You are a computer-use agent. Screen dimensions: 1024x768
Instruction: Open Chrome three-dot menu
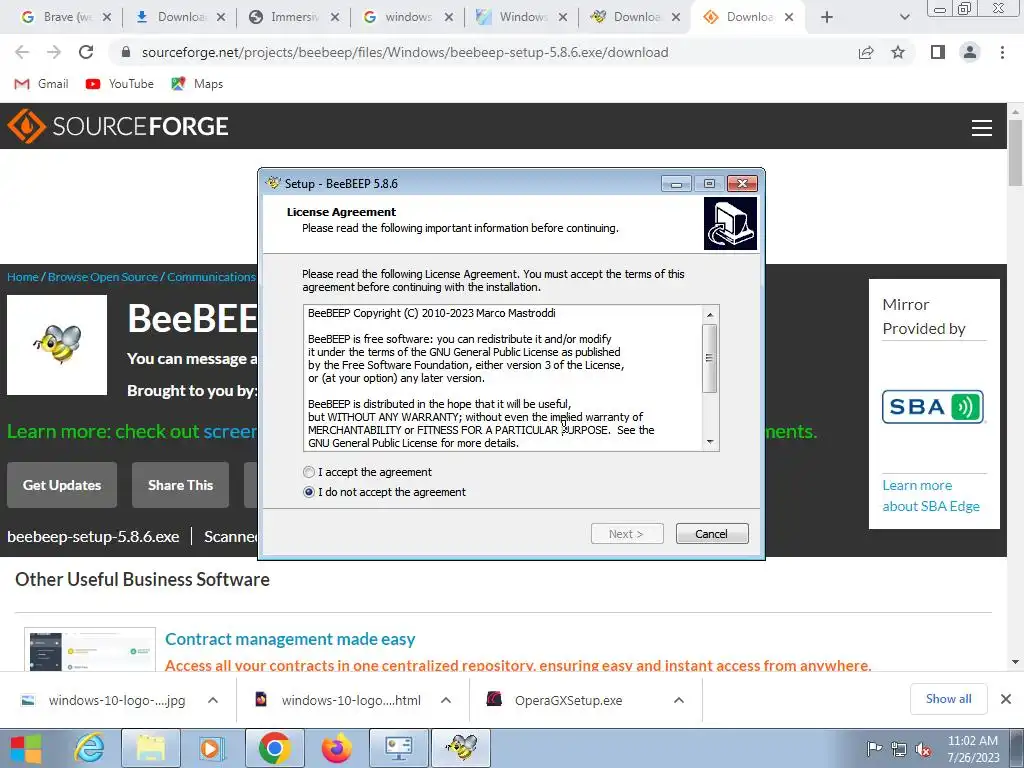[1002, 52]
